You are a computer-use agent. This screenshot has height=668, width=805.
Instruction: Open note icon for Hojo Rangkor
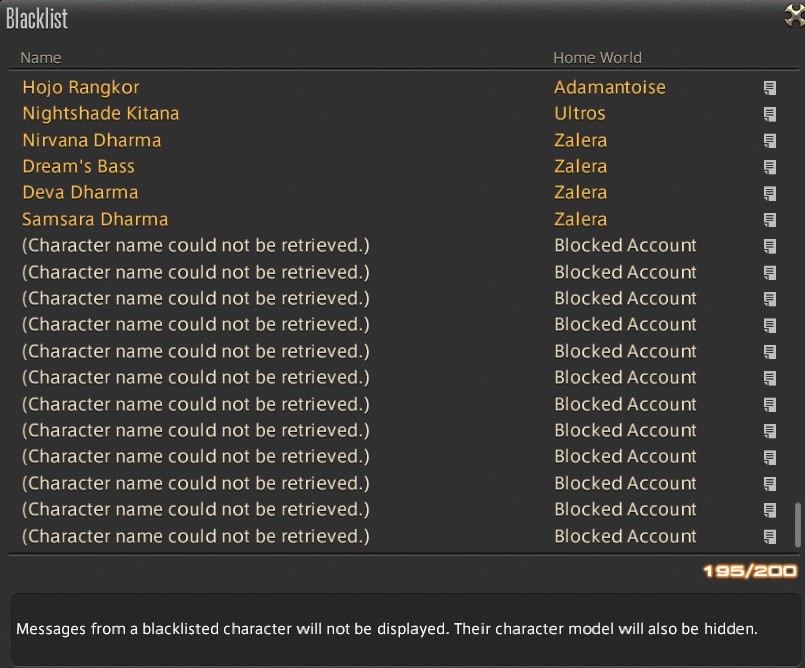tap(770, 88)
